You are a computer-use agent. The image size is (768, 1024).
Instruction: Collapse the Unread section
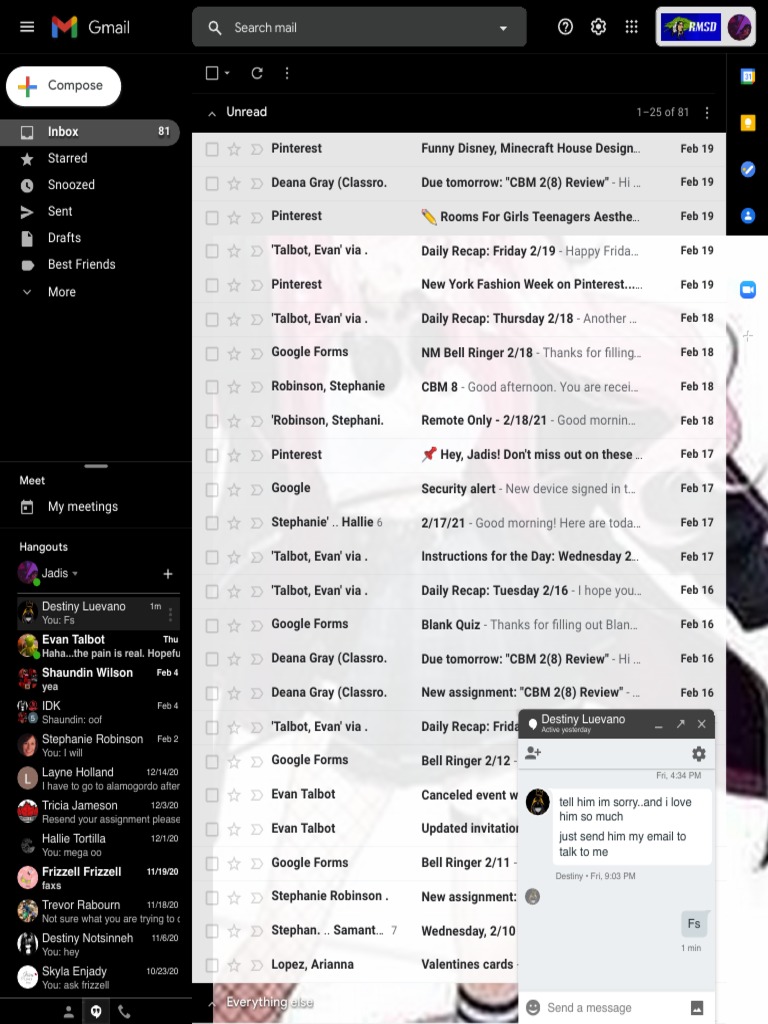(212, 113)
